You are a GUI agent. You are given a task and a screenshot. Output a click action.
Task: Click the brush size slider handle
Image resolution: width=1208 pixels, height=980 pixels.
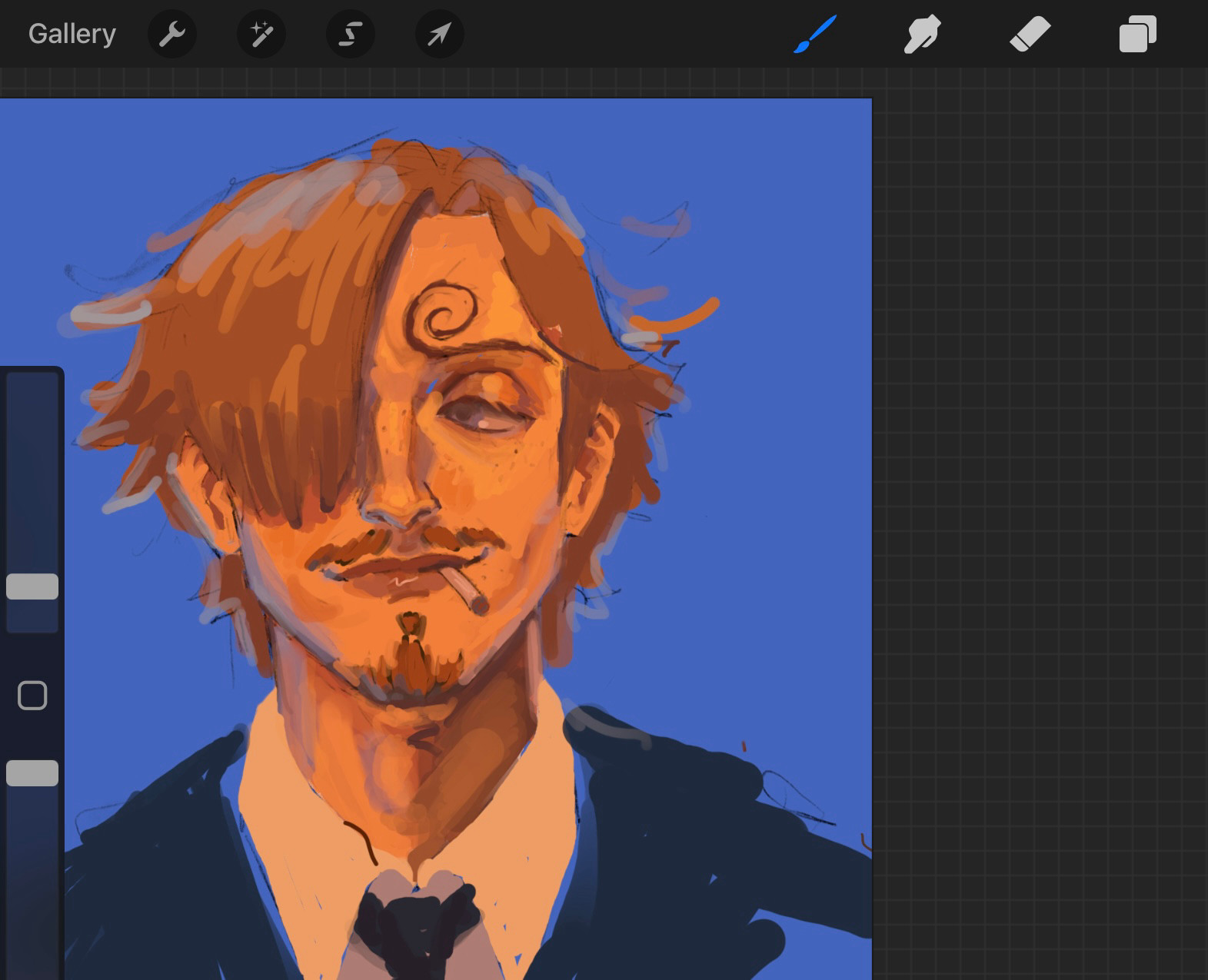pyautogui.click(x=32, y=586)
